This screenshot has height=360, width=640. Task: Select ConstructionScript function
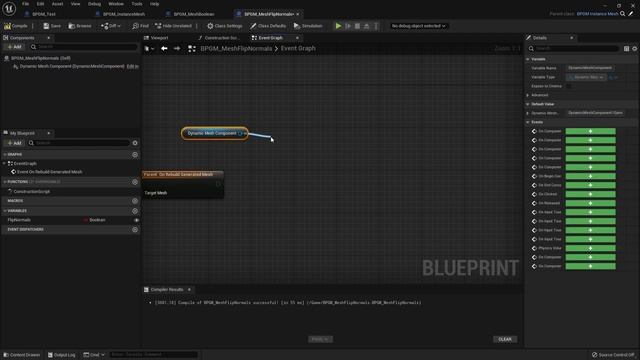click(x=31, y=191)
